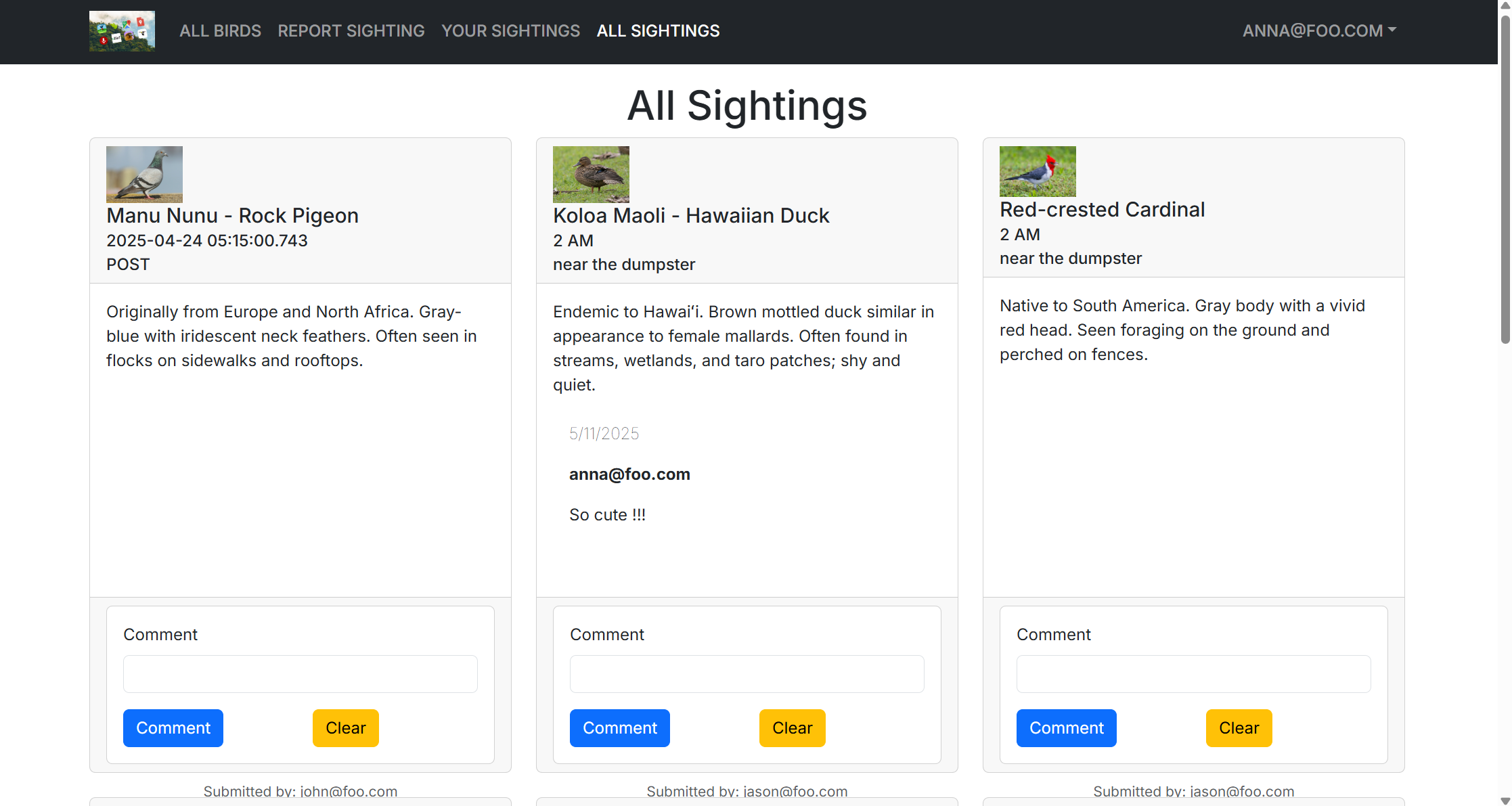1512x806 pixels.
Task: Click the anna@foo.com commenter name
Action: pos(629,474)
